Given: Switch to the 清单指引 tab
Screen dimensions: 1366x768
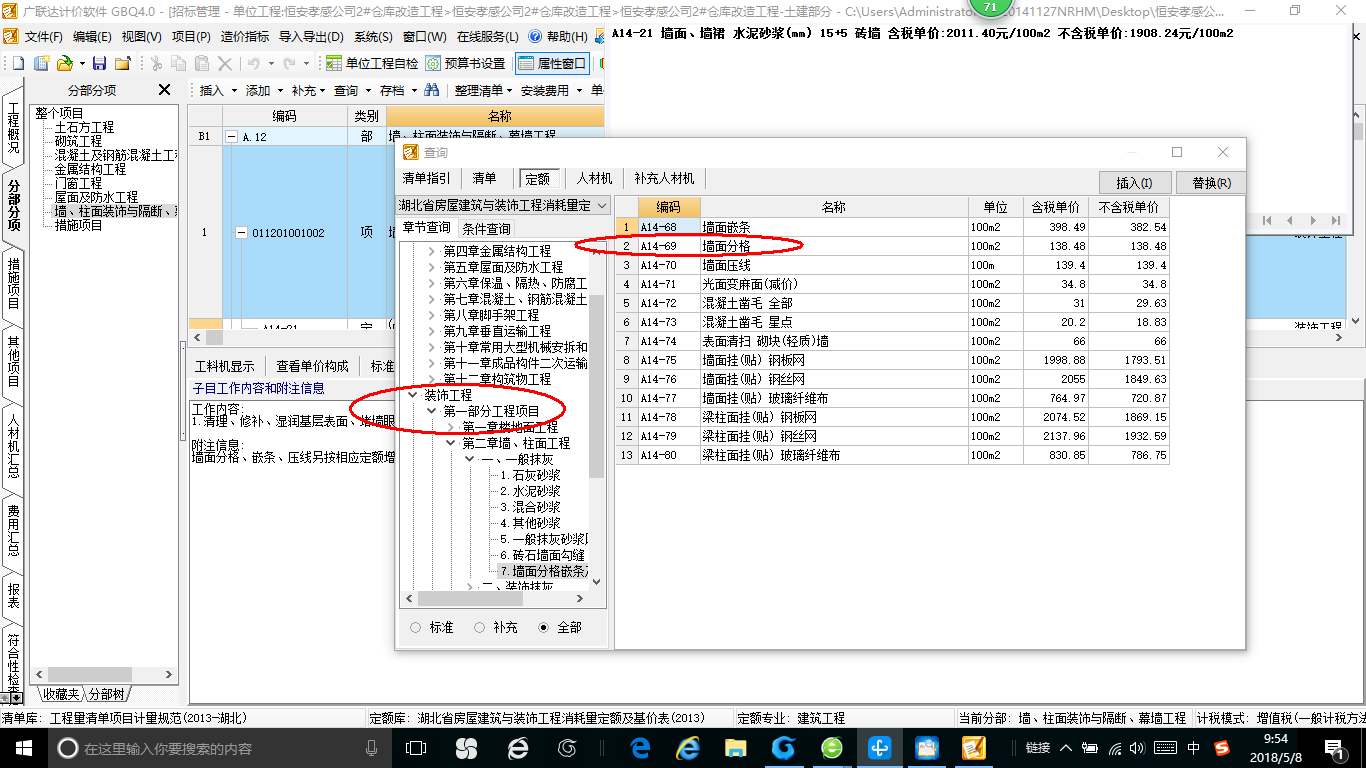Looking at the screenshot, I should pos(427,178).
